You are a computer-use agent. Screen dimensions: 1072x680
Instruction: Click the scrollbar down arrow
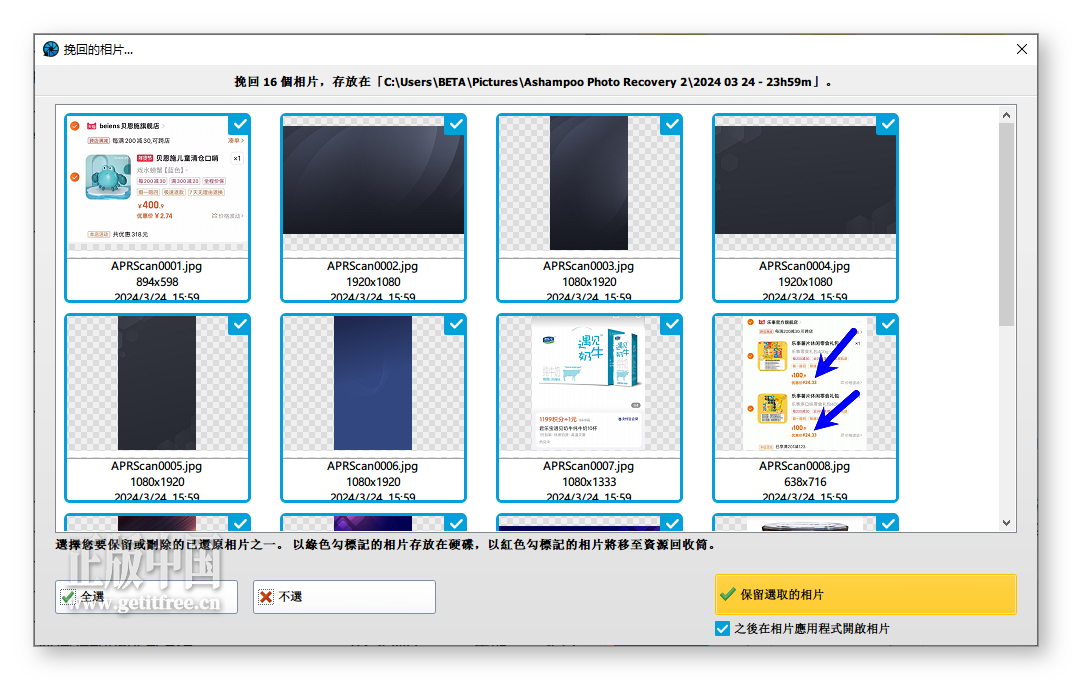1006,523
